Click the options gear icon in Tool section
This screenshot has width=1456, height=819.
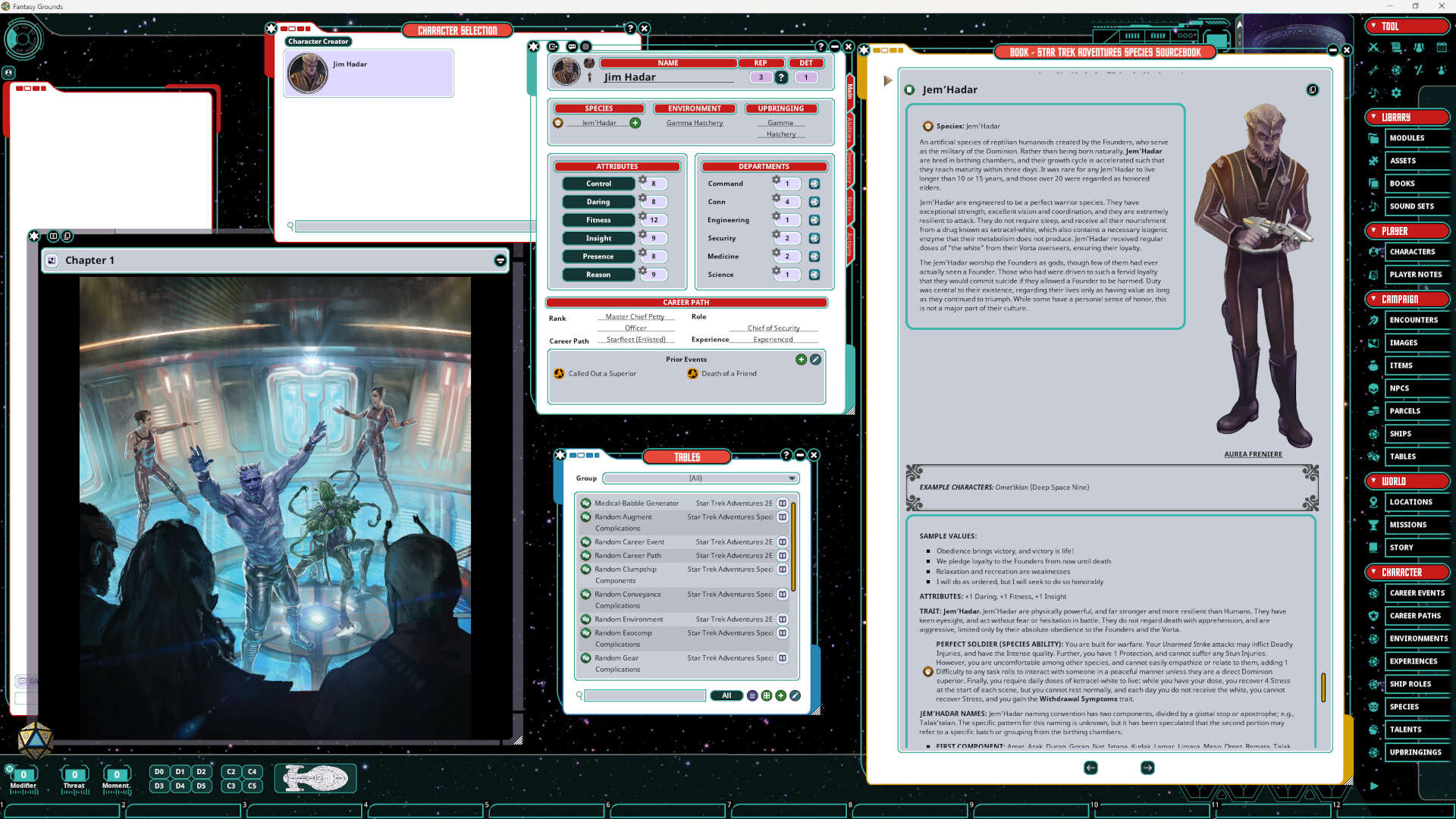coord(1396,93)
